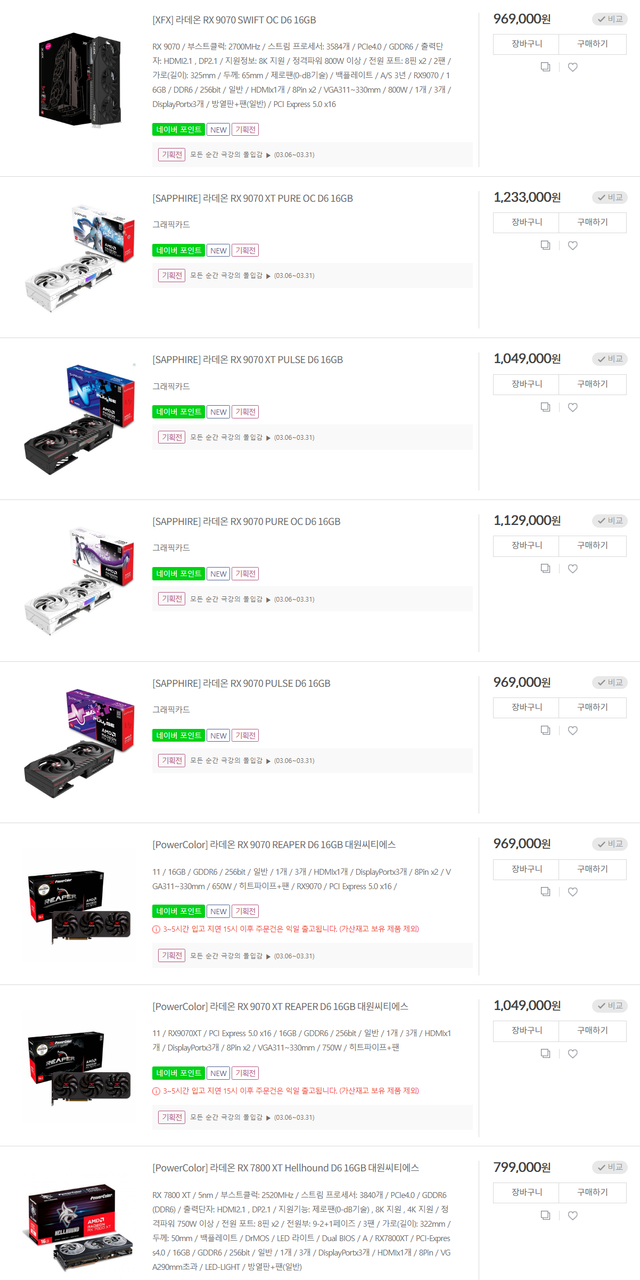
Task: Open SAPPHIRE RX 9070 PURE OC D6 16GB title link
Action: pos(247,522)
